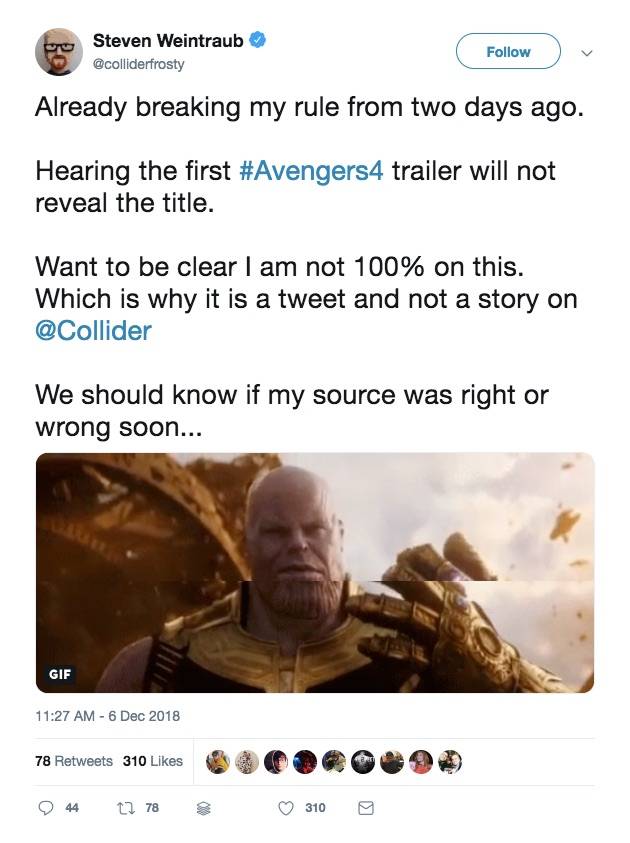
Task: Click the 11:27 AM - 6 Dec 2018 timestamp
Action: tap(106, 716)
